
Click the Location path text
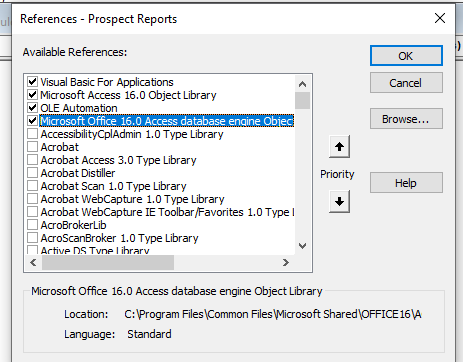click(x=273, y=314)
